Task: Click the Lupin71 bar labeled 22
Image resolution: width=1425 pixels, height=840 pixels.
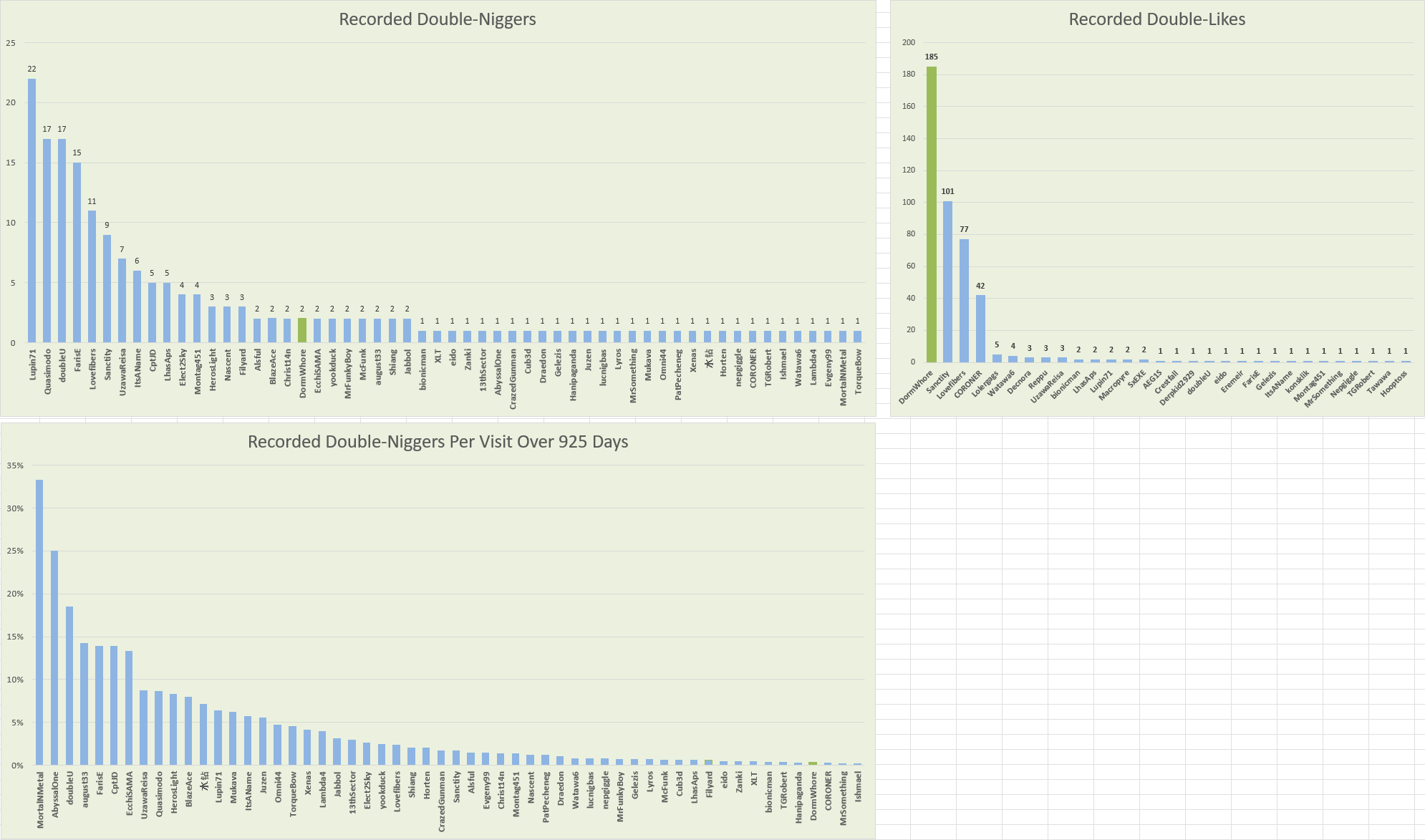Action: point(32,211)
